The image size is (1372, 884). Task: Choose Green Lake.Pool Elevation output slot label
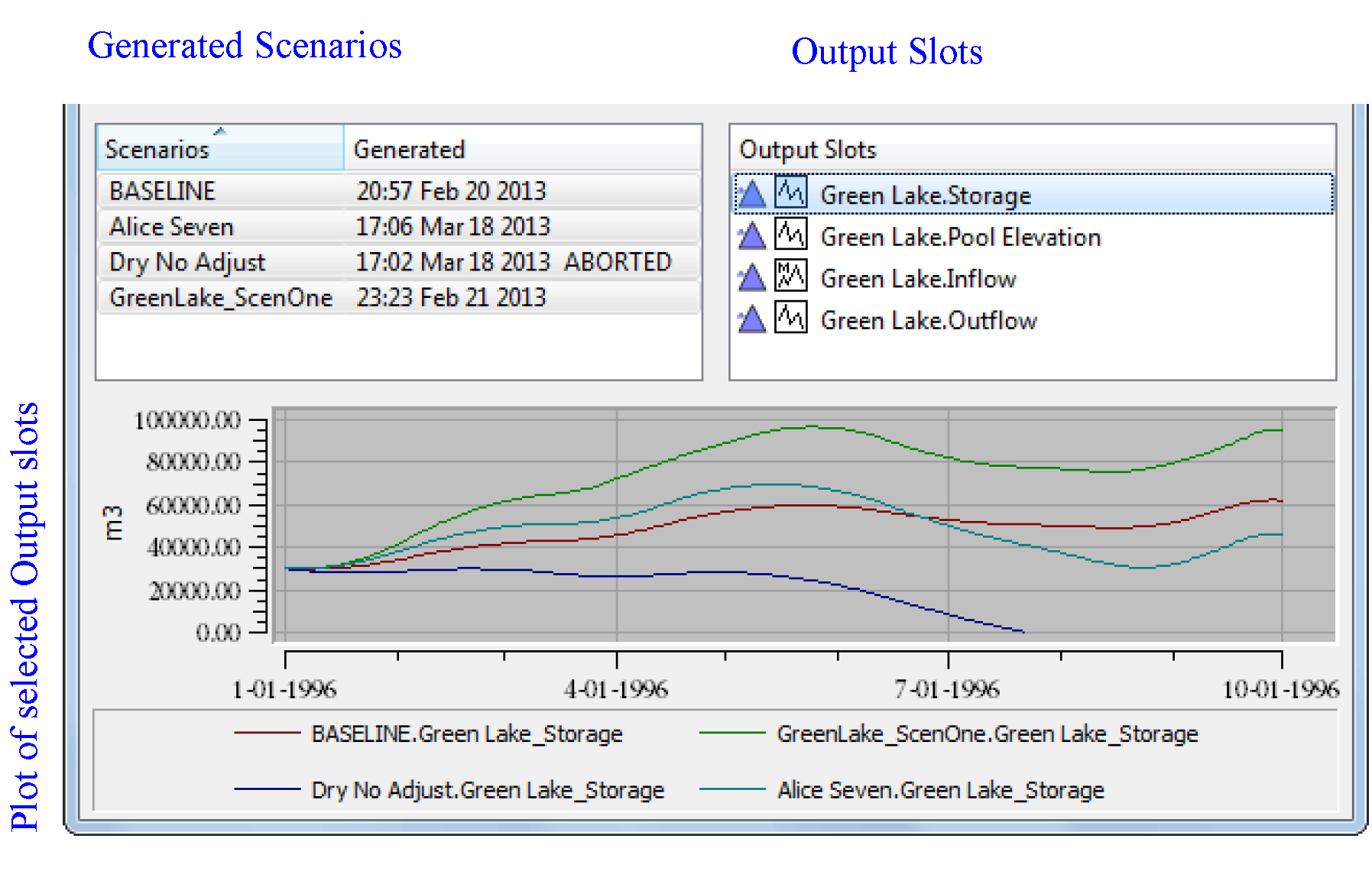(960, 237)
